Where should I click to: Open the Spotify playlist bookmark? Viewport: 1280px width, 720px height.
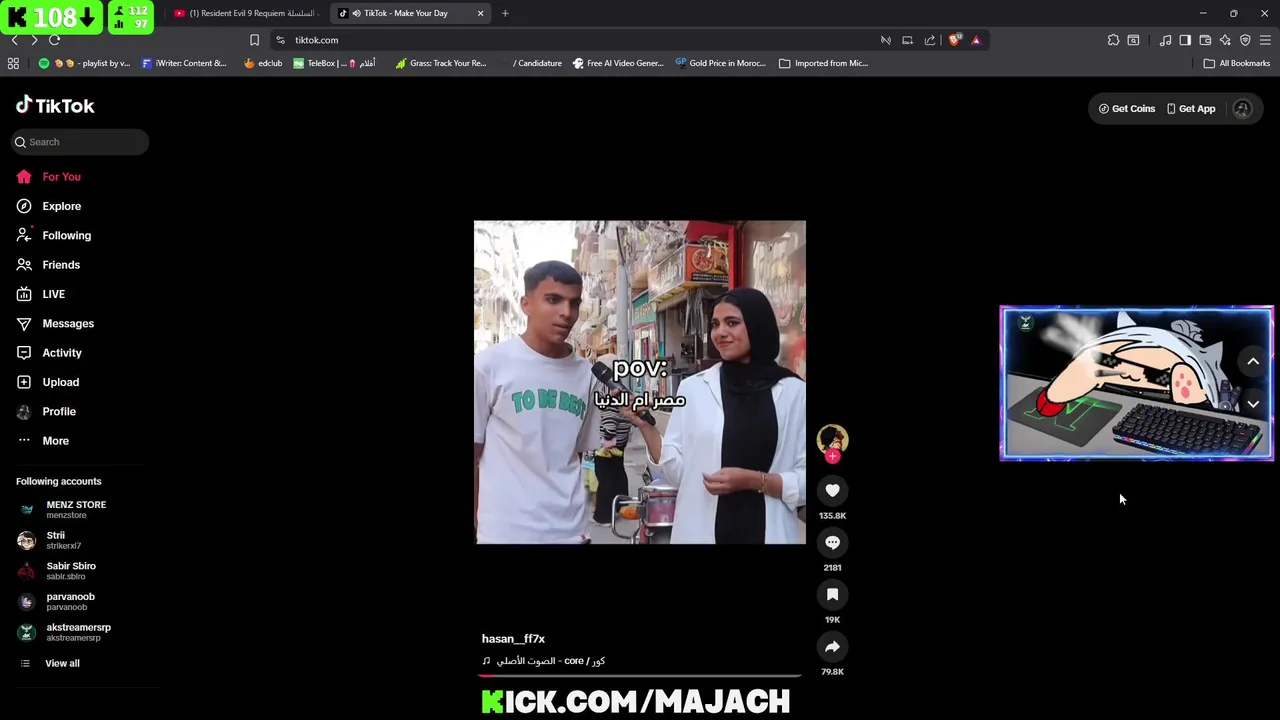pos(84,63)
